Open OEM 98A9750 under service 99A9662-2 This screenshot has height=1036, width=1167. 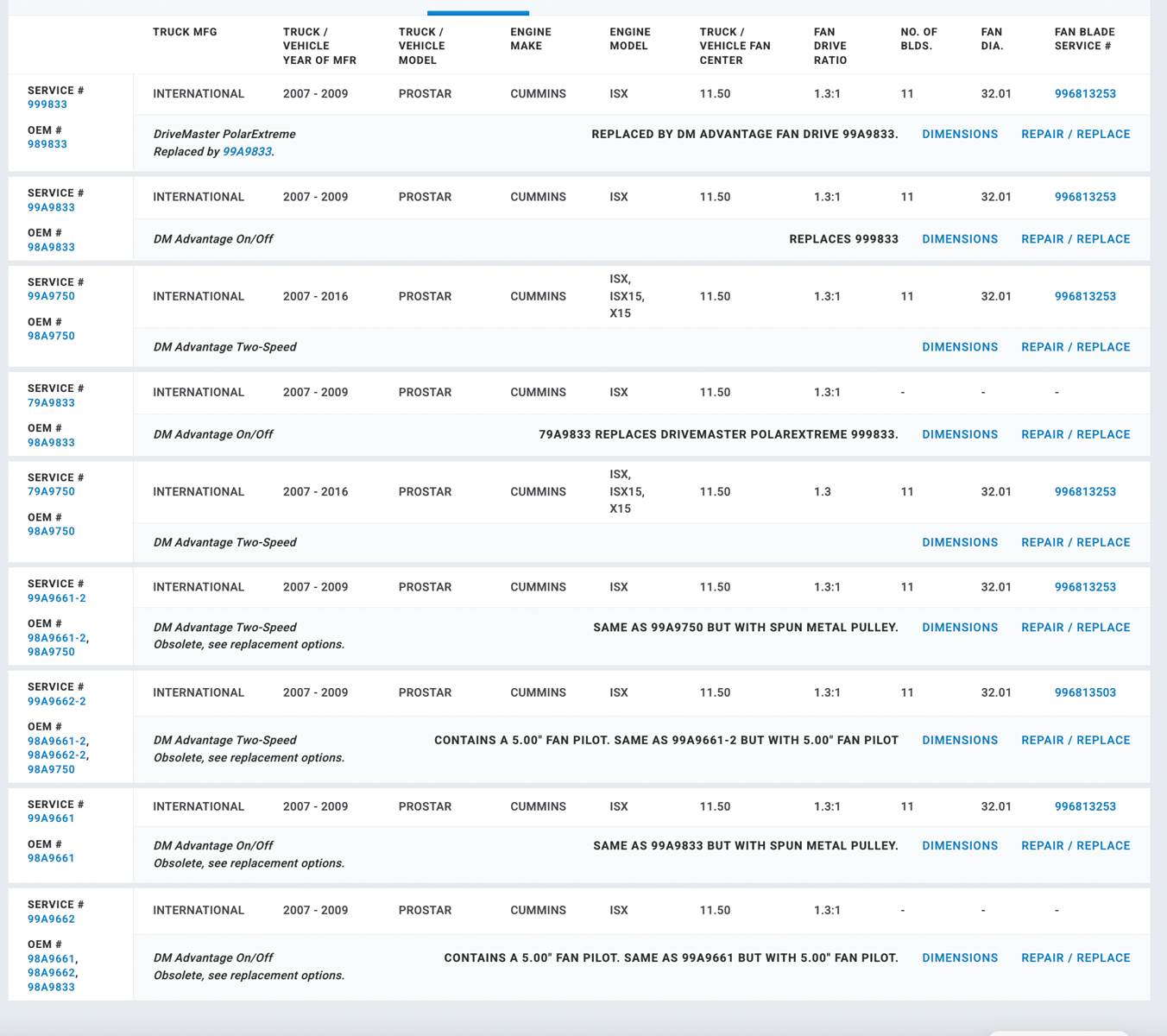51,769
